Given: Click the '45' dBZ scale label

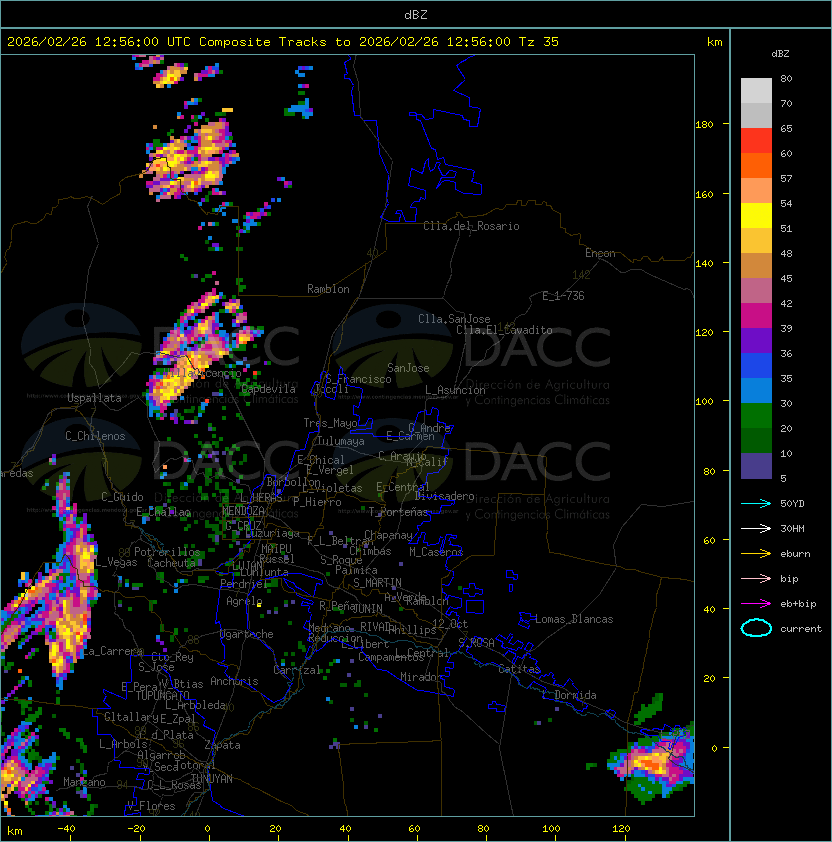Looking at the screenshot, I should tap(786, 278).
